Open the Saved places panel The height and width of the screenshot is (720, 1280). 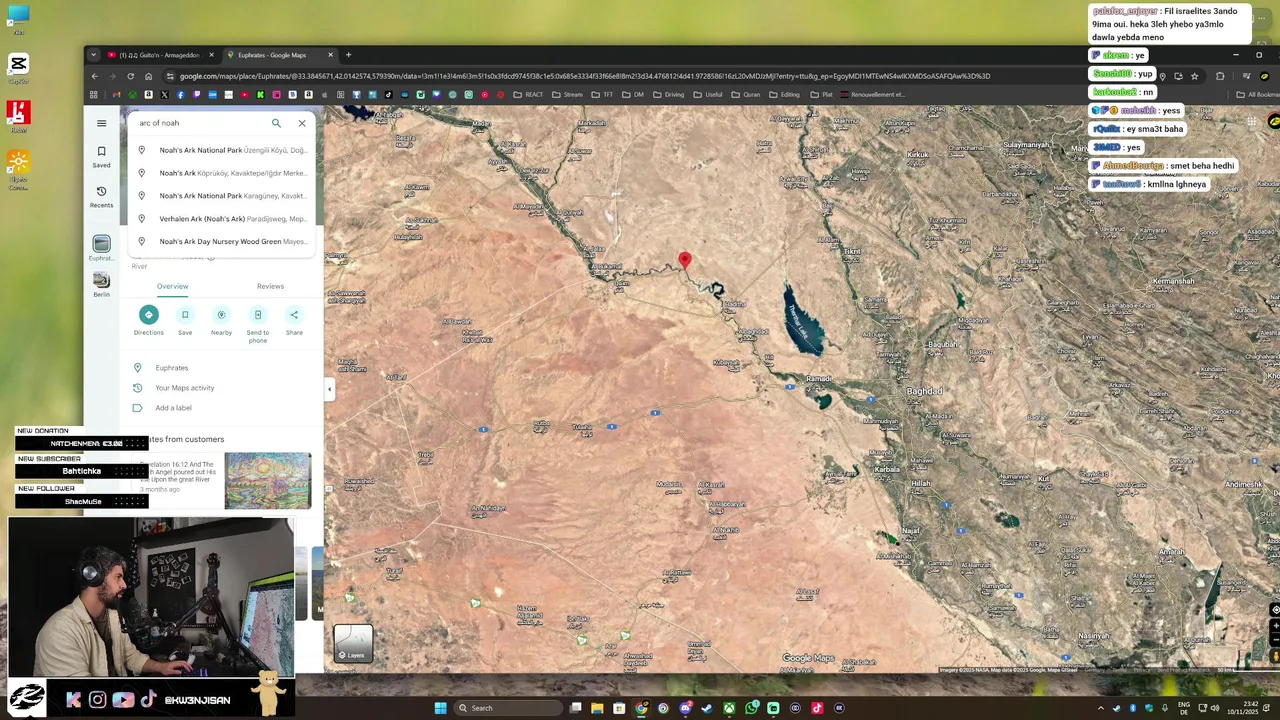(x=101, y=157)
